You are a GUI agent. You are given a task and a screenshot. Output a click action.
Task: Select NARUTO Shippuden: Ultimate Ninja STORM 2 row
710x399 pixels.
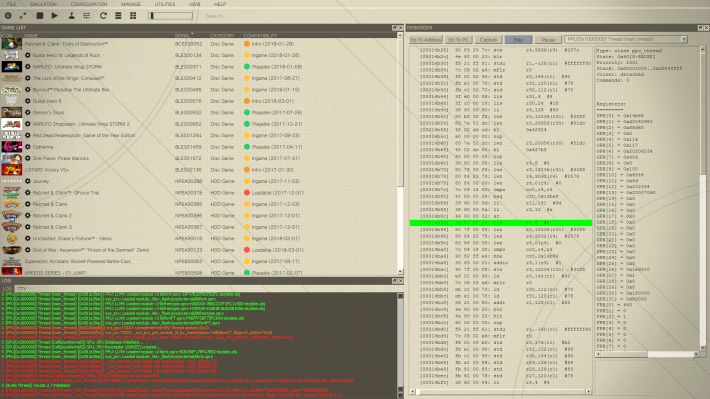[198, 124]
